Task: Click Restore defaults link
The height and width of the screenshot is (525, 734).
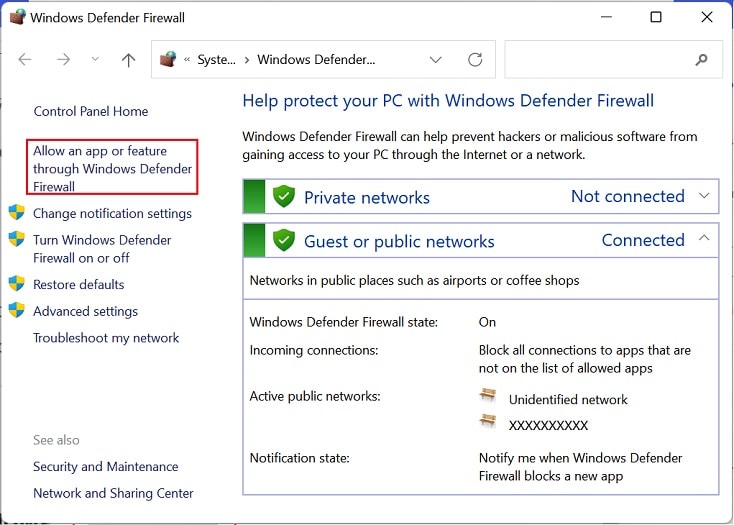Action: pyautogui.click(x=79, y=284)
